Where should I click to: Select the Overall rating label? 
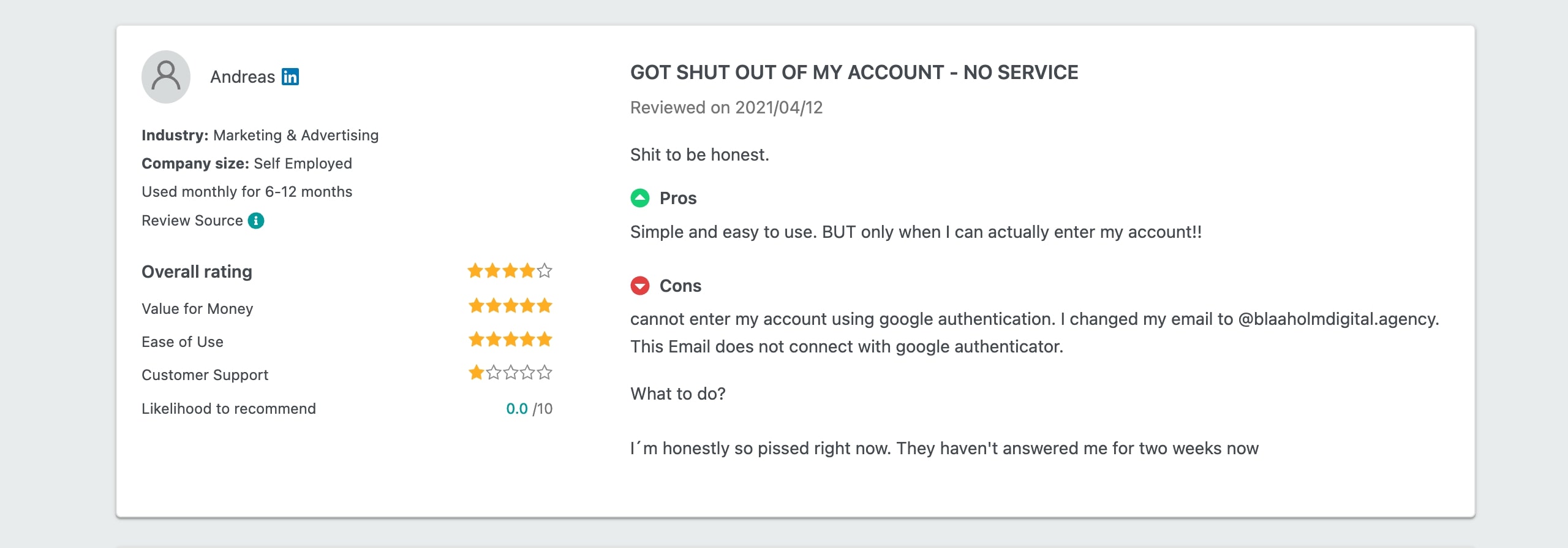click(x=197, y=271)
